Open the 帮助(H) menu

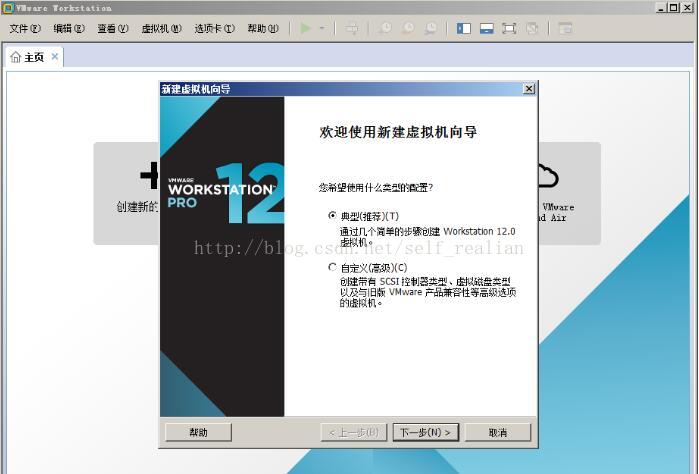pyautogui.click(x=263, y=29)
